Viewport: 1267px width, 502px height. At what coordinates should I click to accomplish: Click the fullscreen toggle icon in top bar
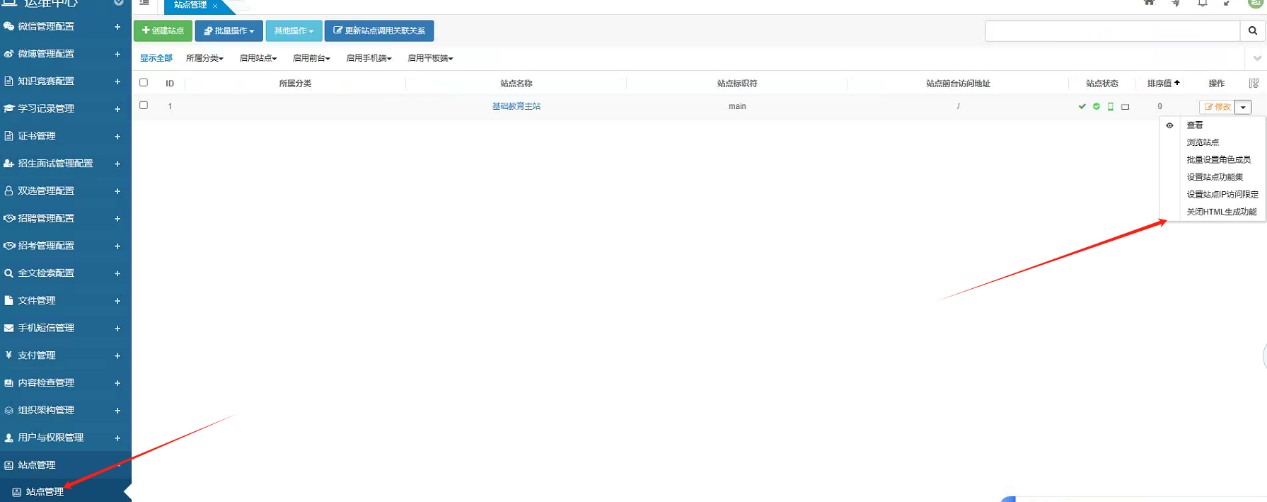1227,3
